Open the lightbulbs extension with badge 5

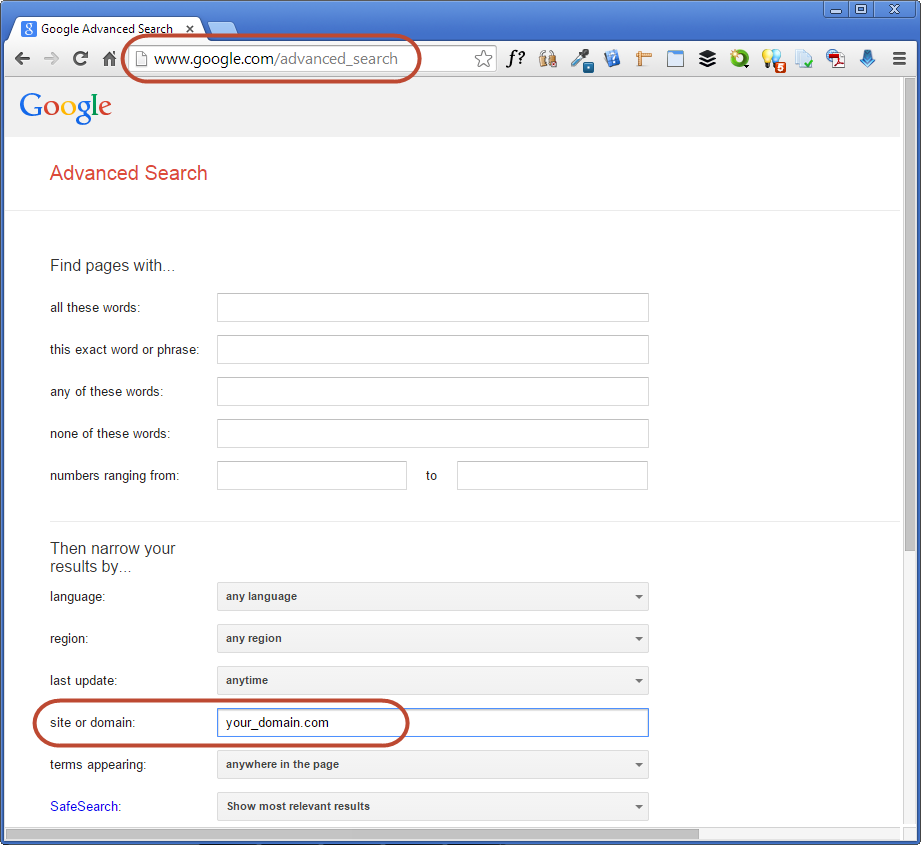[x=772, y=60]
